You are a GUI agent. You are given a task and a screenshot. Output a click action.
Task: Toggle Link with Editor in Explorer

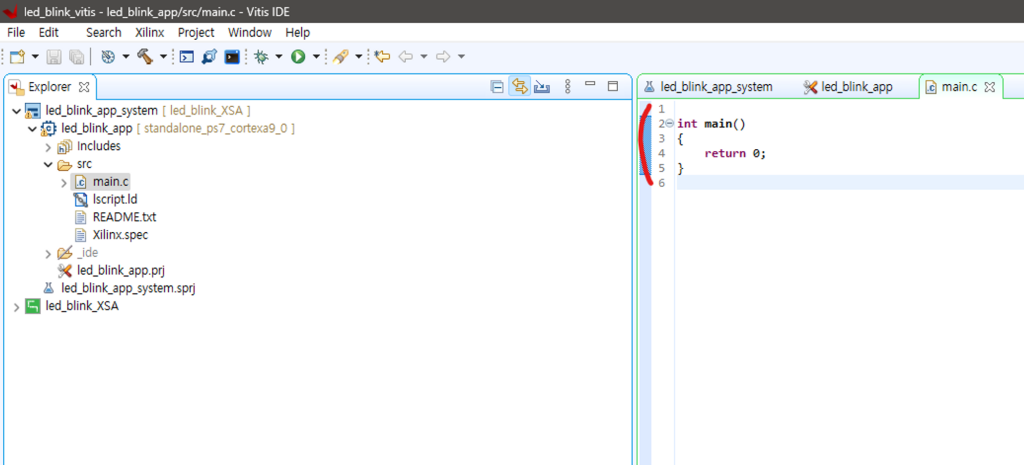click(519, 86)
